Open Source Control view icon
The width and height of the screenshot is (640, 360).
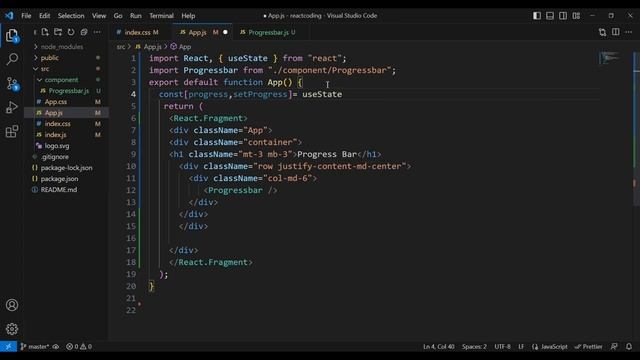pos(12,84)
